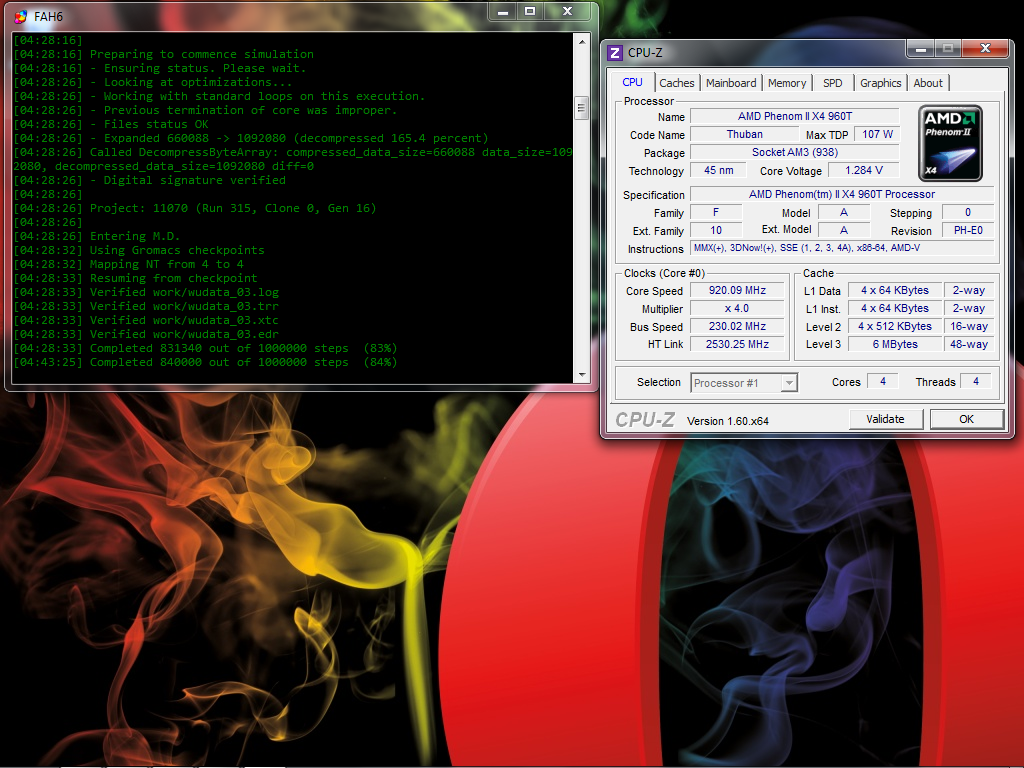Open the SPD tab
Image resolution: width=1024 pixels, height=768 pixels.
click(x=833, y=83)
